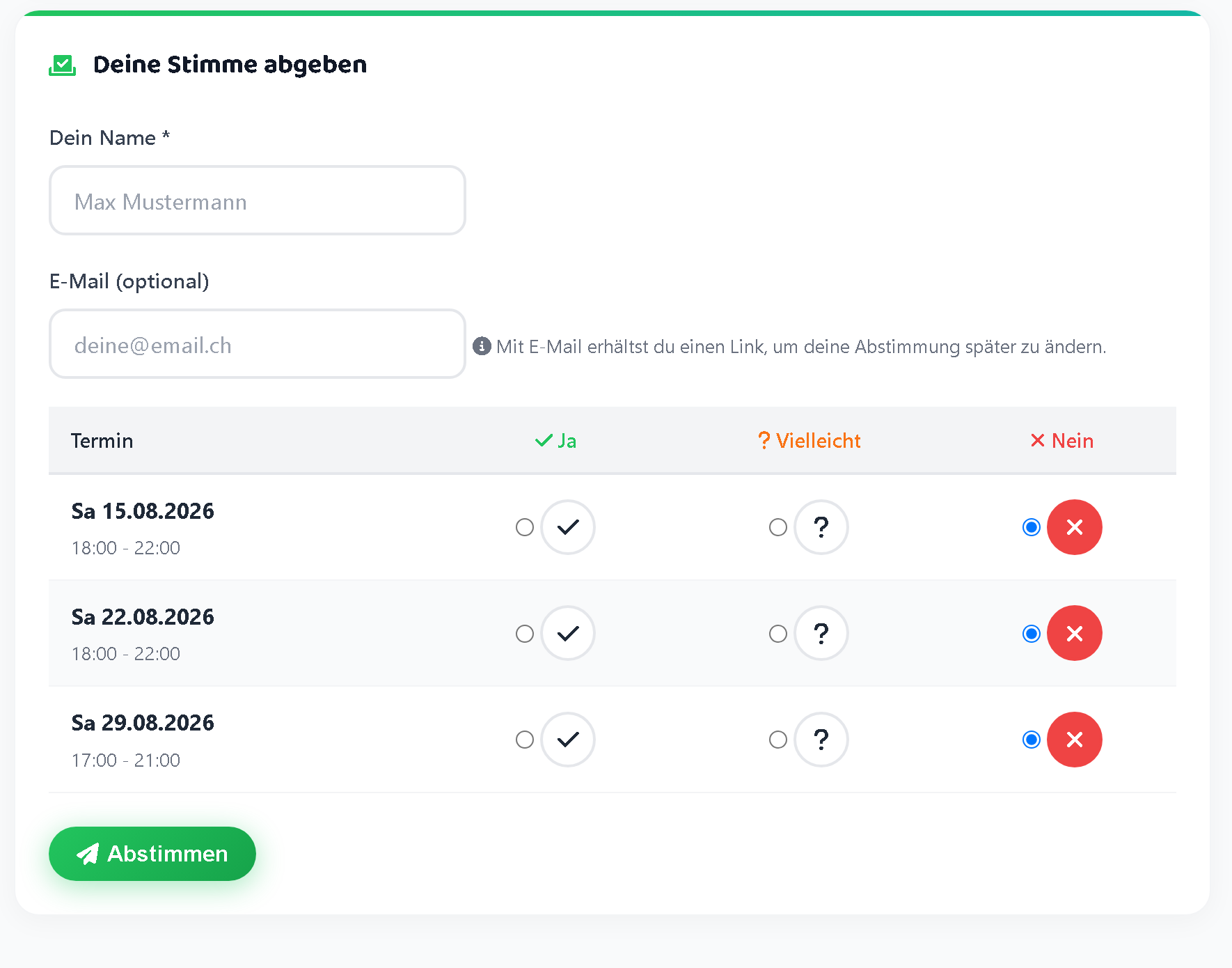The height and width of the screenshot is (968, 1232).
Task: Select the Vielleicht radio button for Sa 29.08.2026
Action: pyautogui.click(x=778, y=740)
